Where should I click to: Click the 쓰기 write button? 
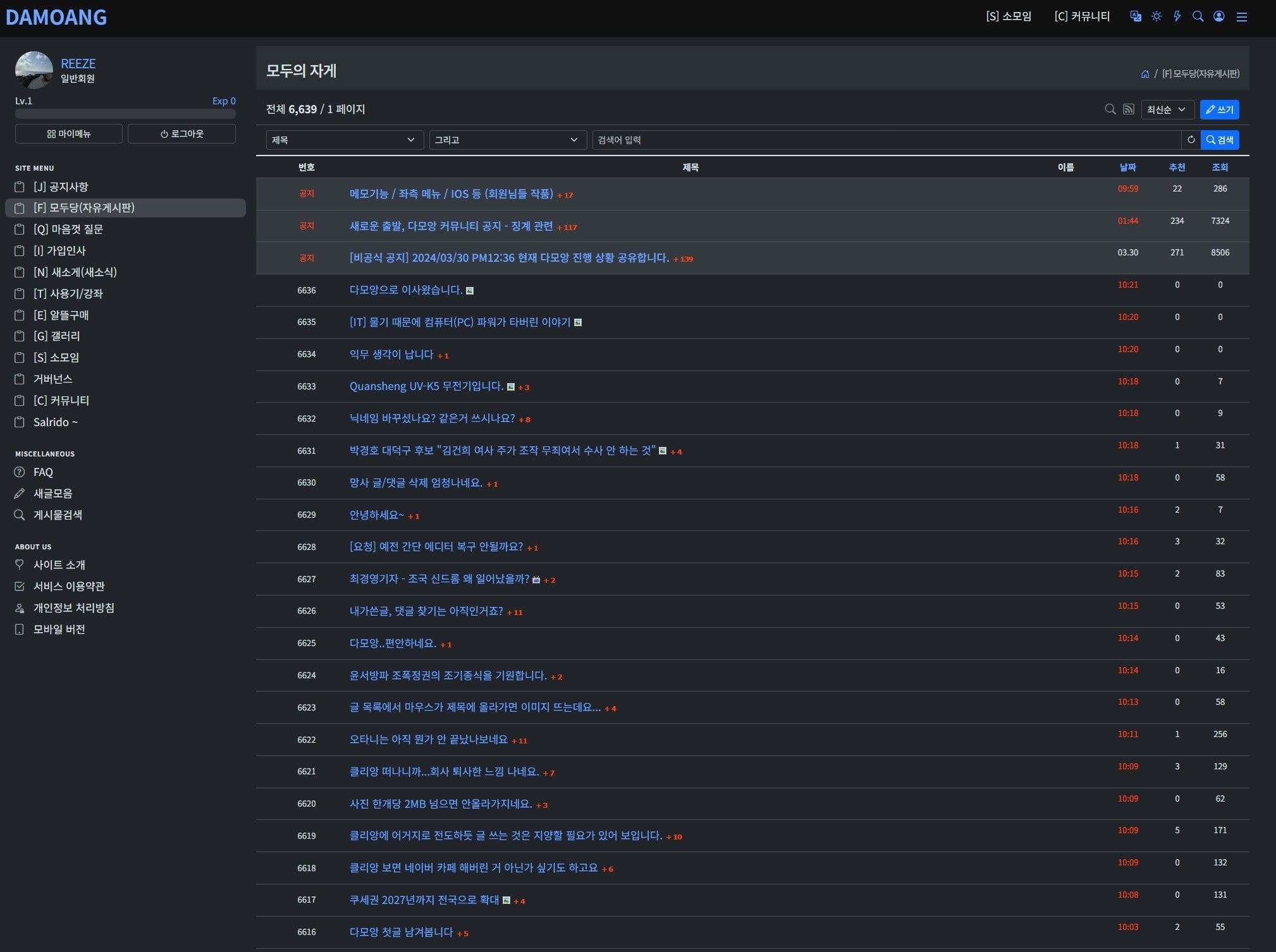pos(1219,109)
